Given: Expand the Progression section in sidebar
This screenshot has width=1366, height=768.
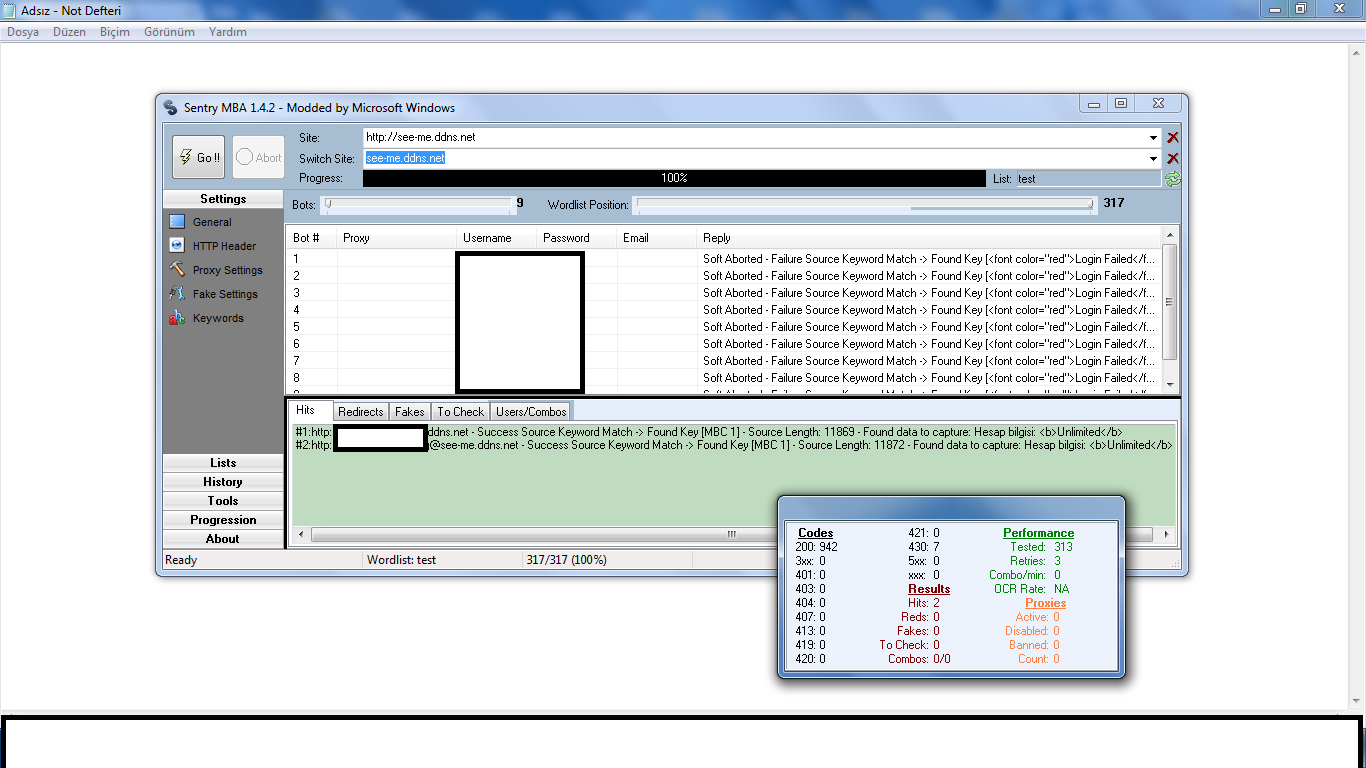Looking at the screenshot, I should coord(223,520).
